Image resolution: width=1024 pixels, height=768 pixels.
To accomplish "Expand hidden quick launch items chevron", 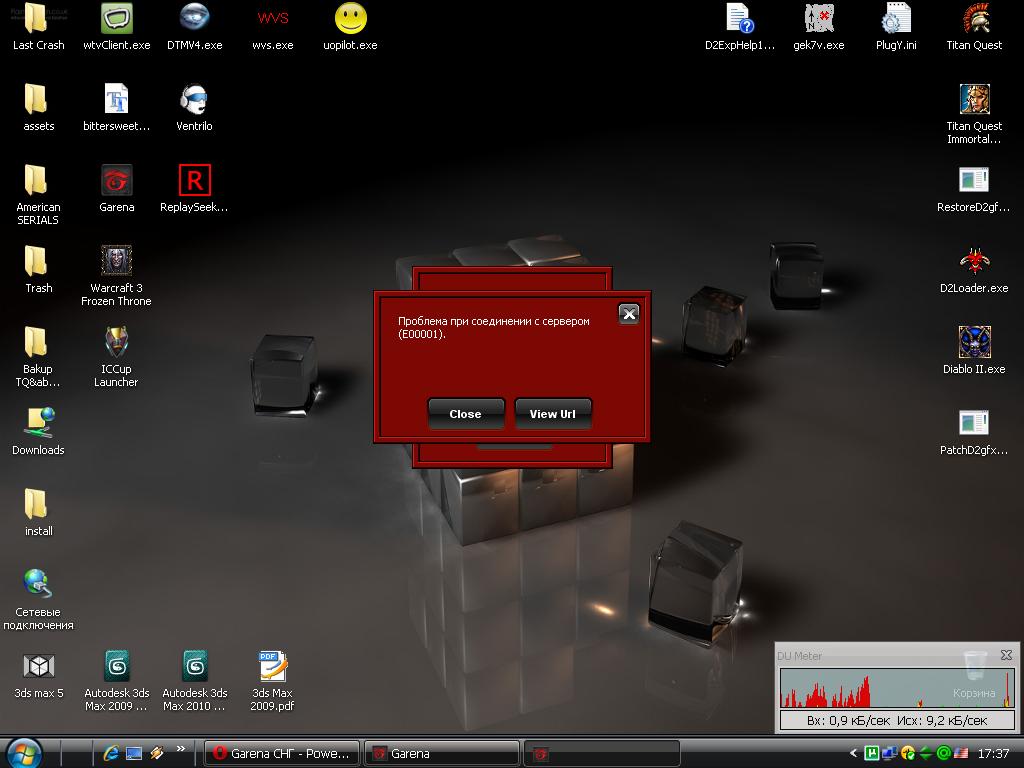I will [181, 748].
